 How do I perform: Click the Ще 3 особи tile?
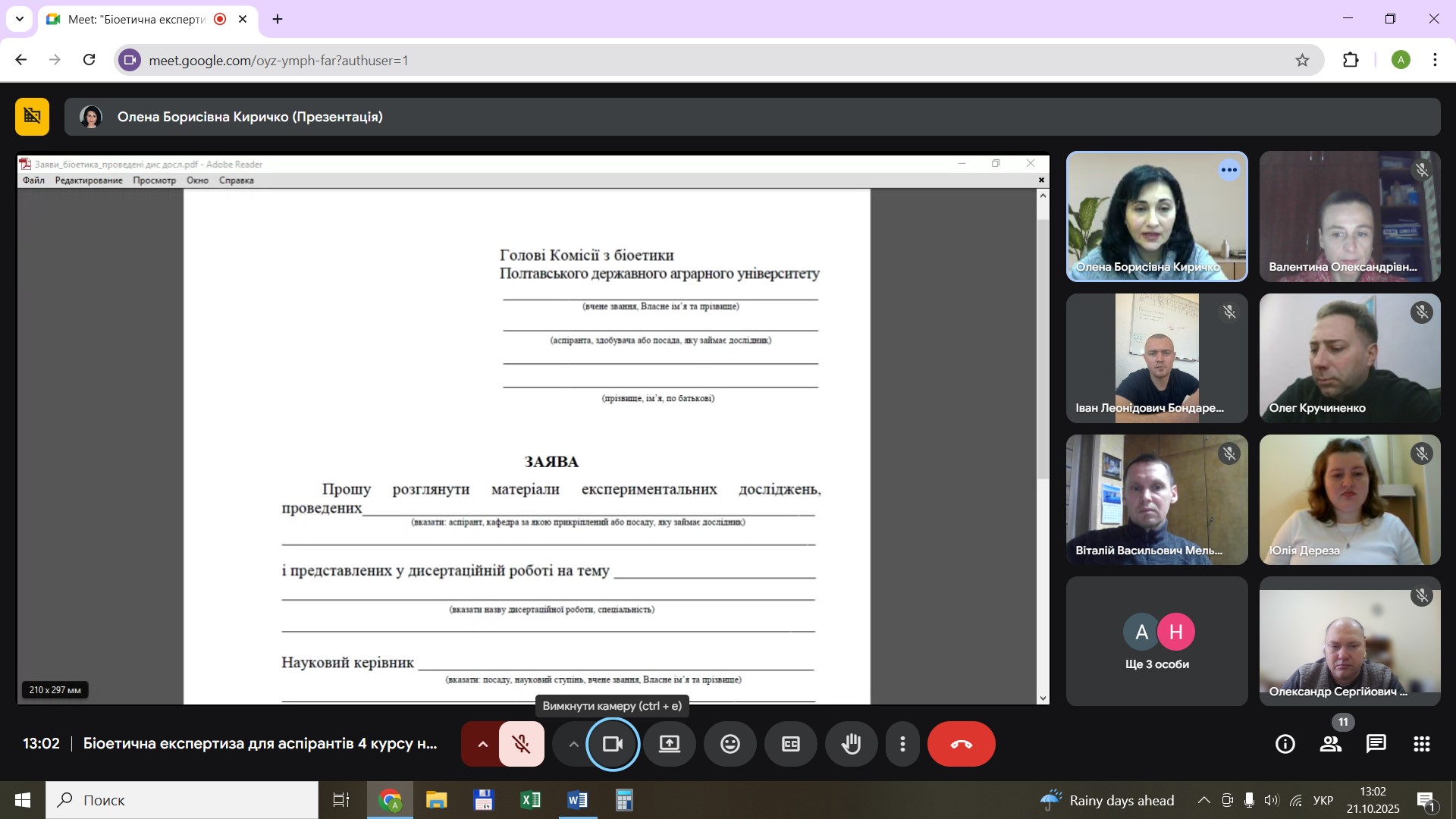pyautogui.click(x=1156, y=642)
